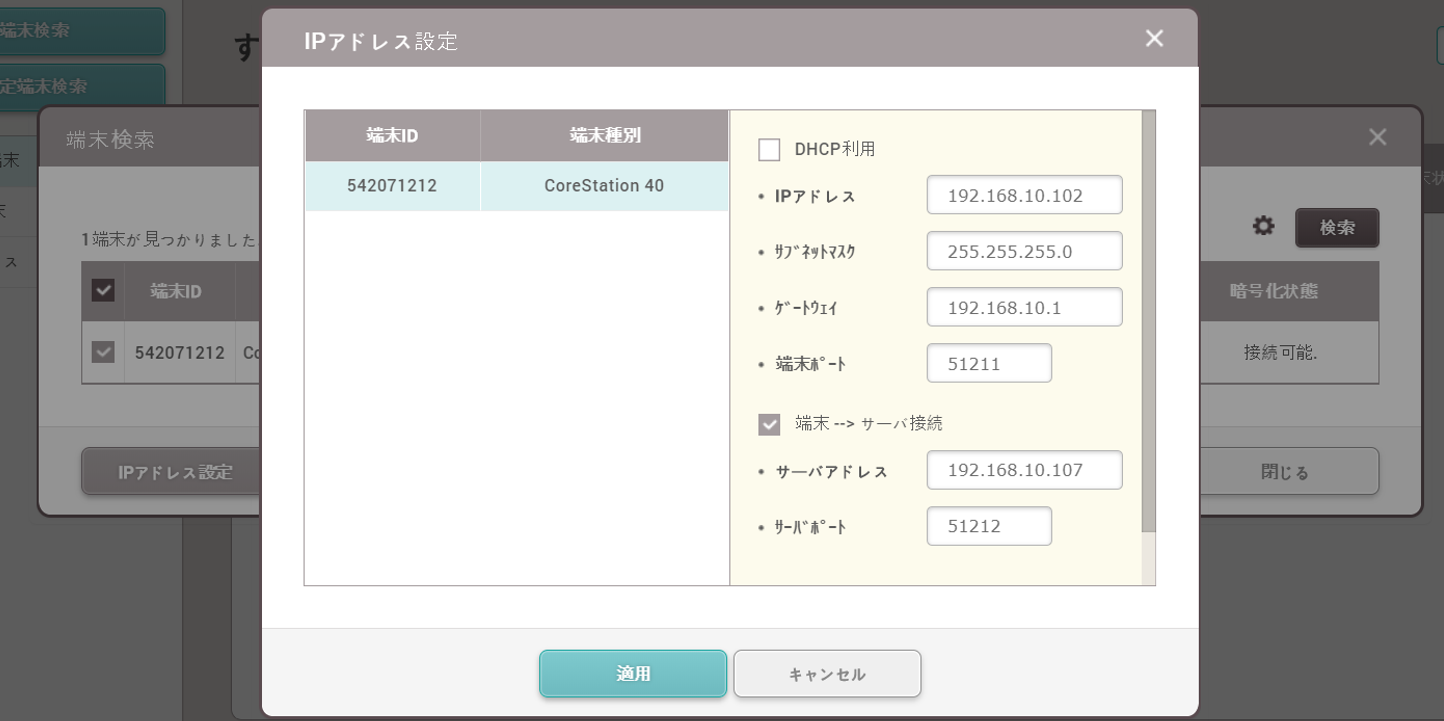Click the サーバポート input field

[x=989, y=526]
